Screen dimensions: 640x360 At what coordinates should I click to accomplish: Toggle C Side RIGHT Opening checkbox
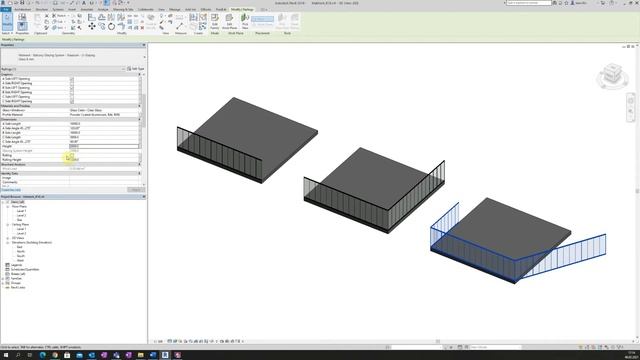tap(72, 101)
